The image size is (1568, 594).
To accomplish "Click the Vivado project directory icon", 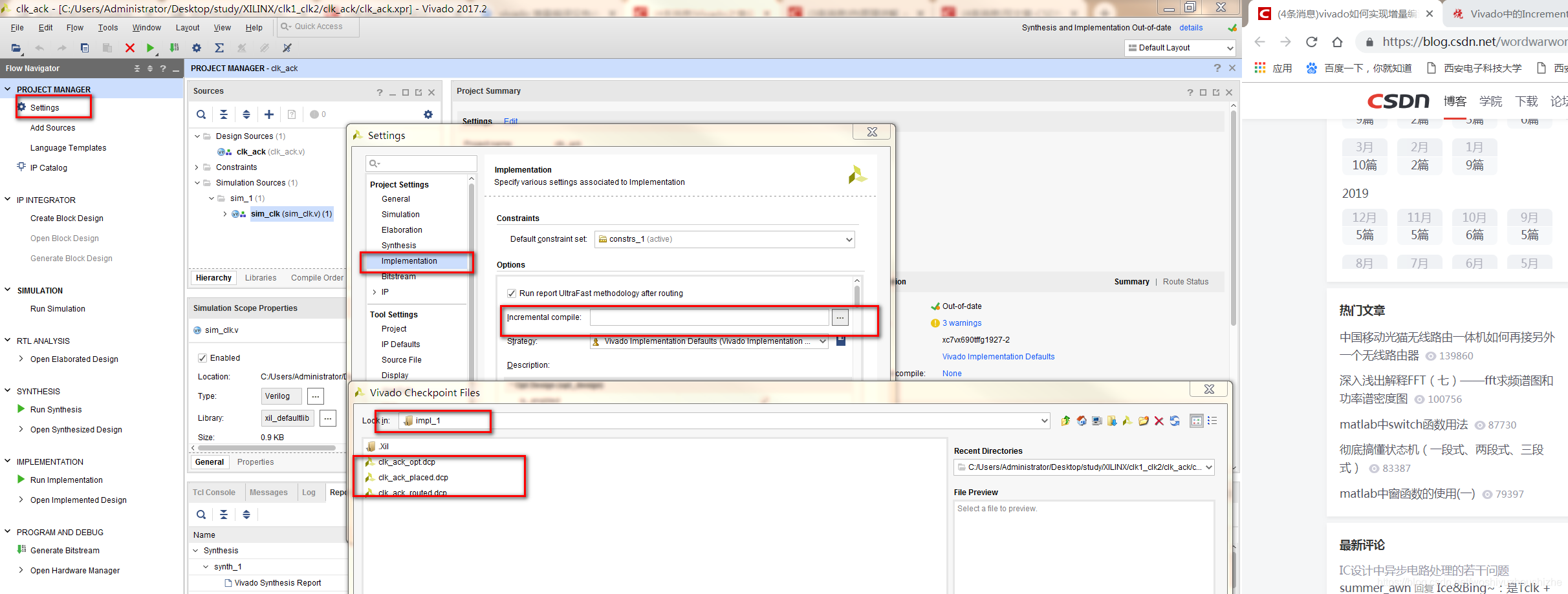I will coord(1127,421).
